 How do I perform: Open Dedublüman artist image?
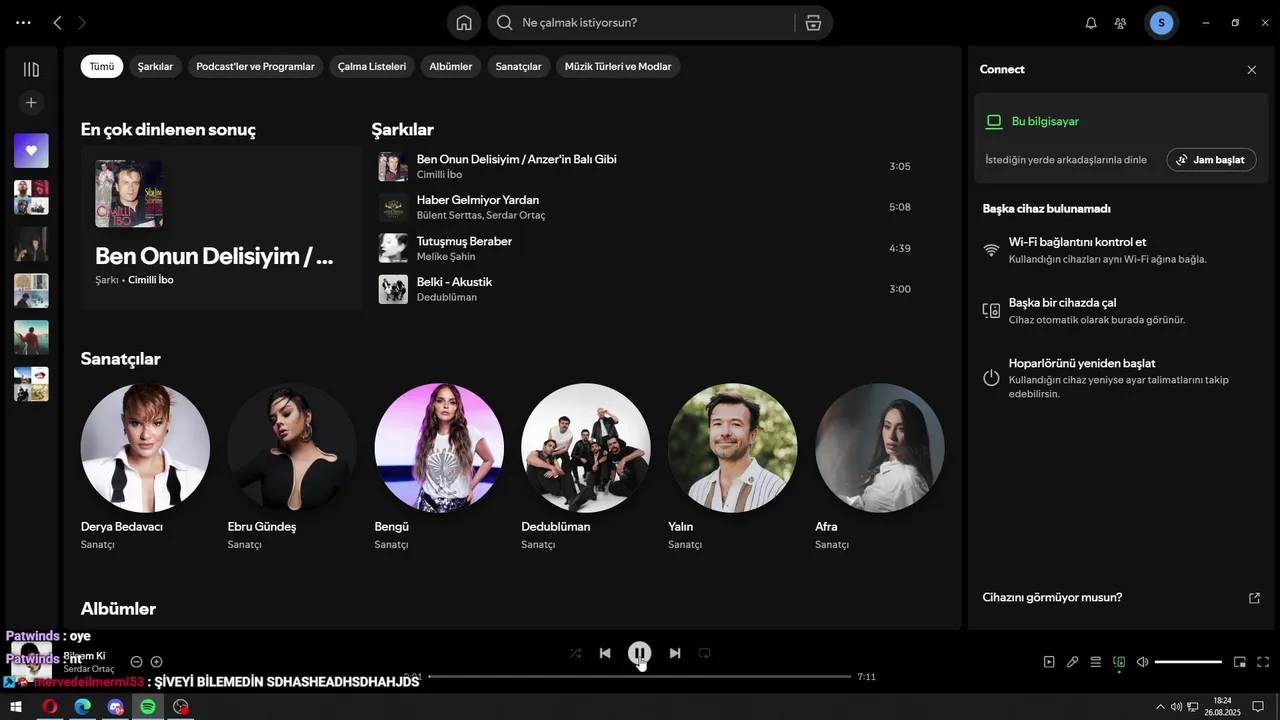pos(586,448)
